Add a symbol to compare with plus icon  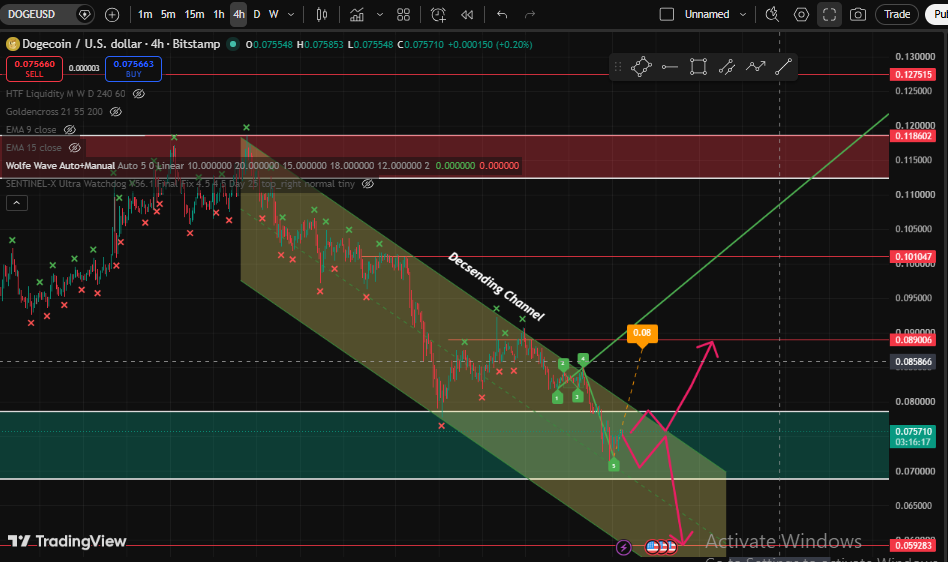click(x=112, y=15)
